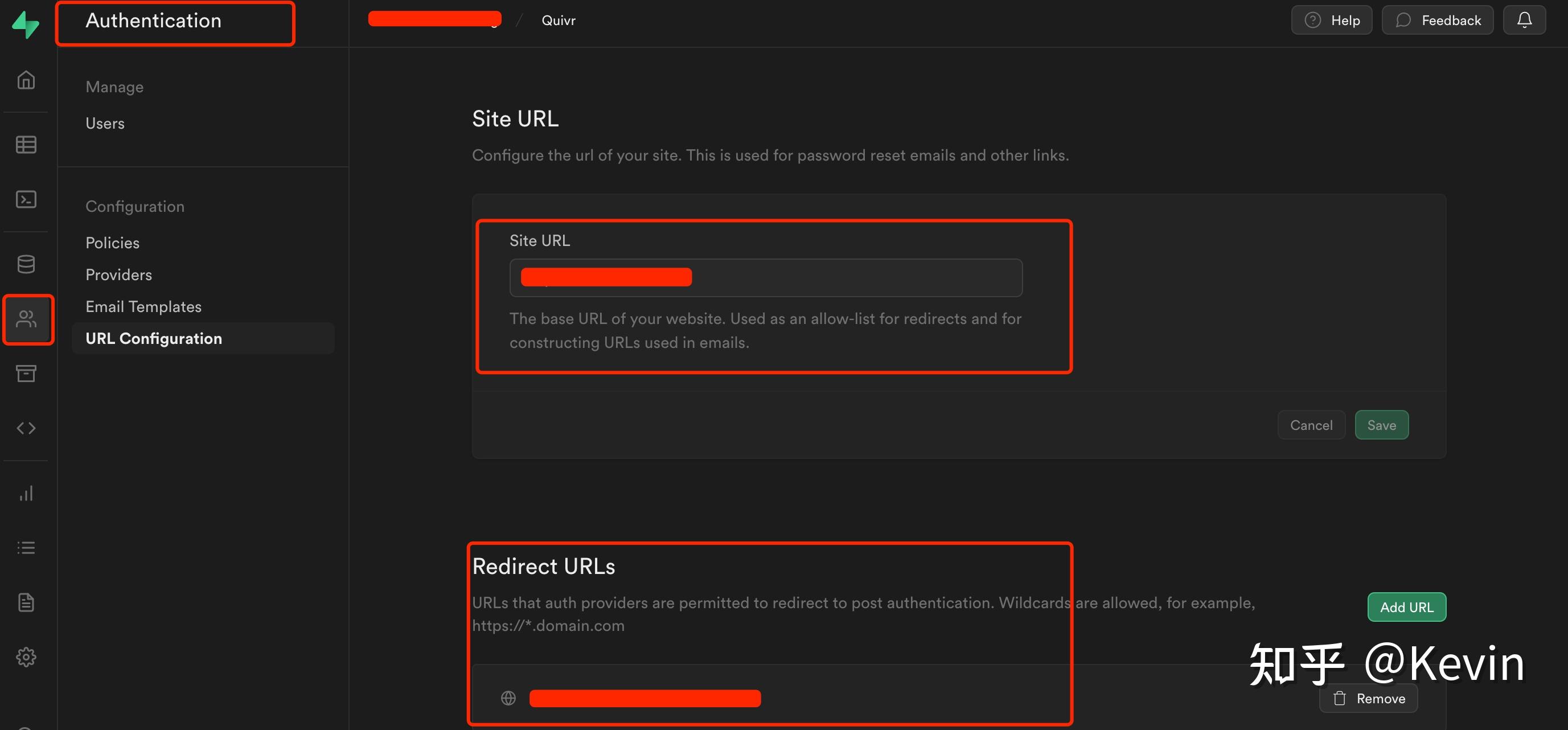Open the Database icon in sidebar

pyautogui.click(x=26, y=264)
